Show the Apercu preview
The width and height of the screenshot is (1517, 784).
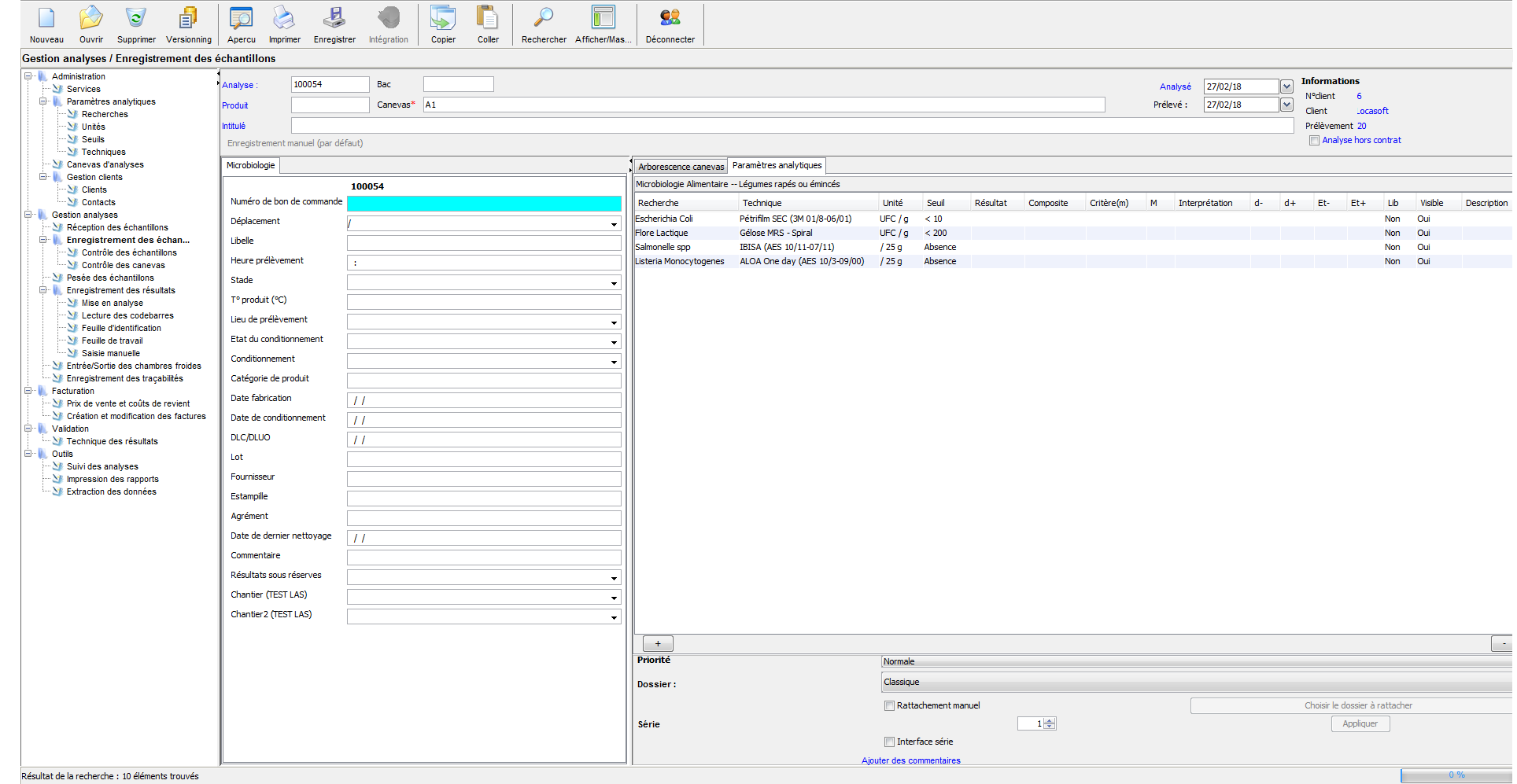(x=242, y=24)
